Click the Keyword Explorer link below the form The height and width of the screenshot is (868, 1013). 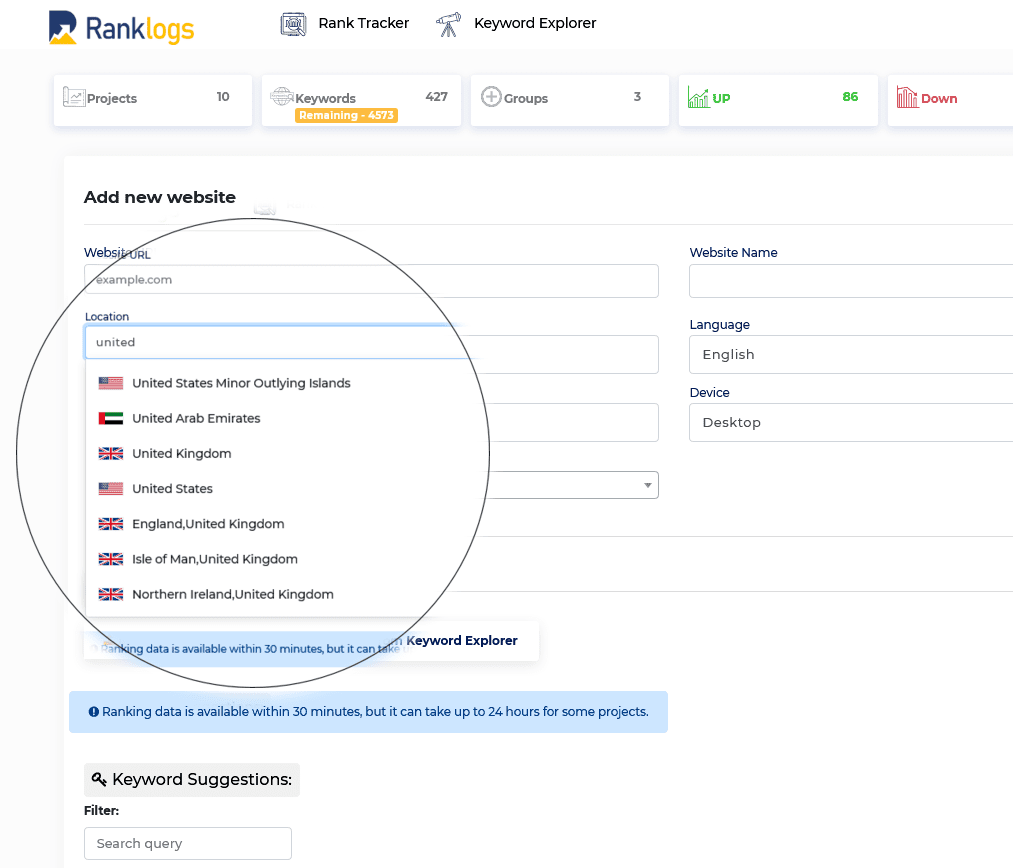pos(462,641)
